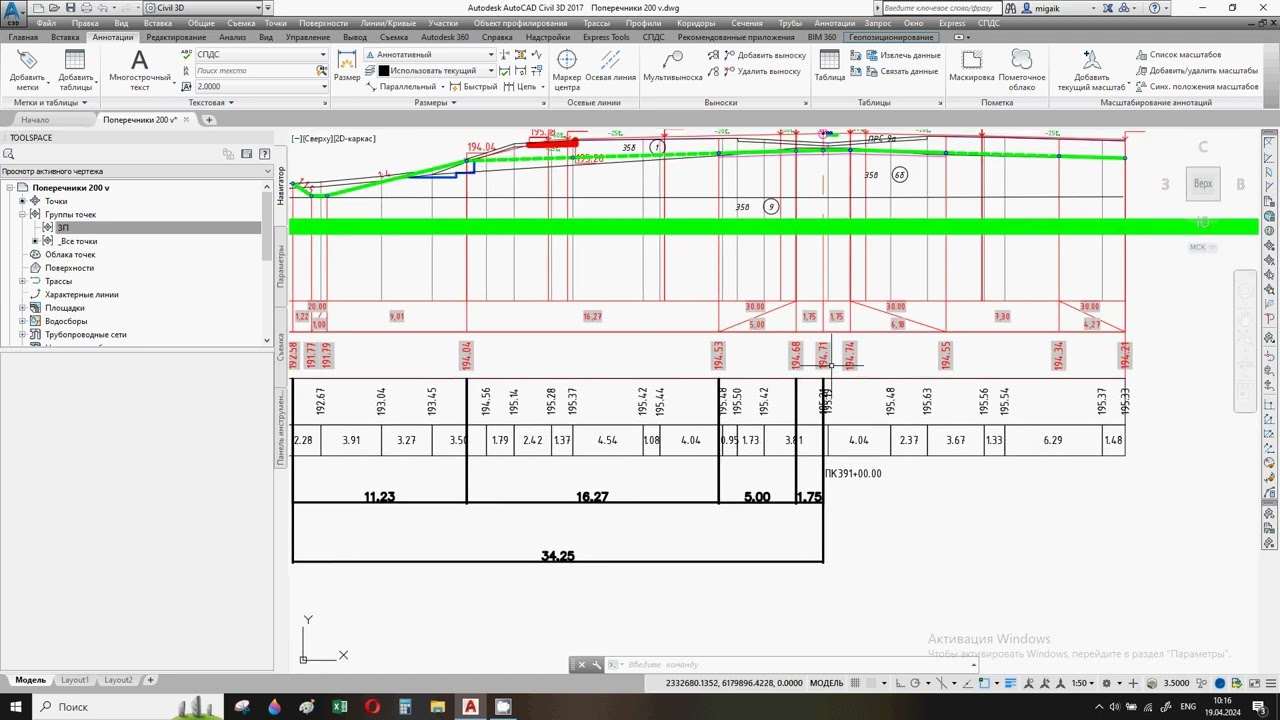The width and height of the screenshot is (1280, 720).
Task: Open AutoCAD red A taskbar icon
Action: click(470, 707)
